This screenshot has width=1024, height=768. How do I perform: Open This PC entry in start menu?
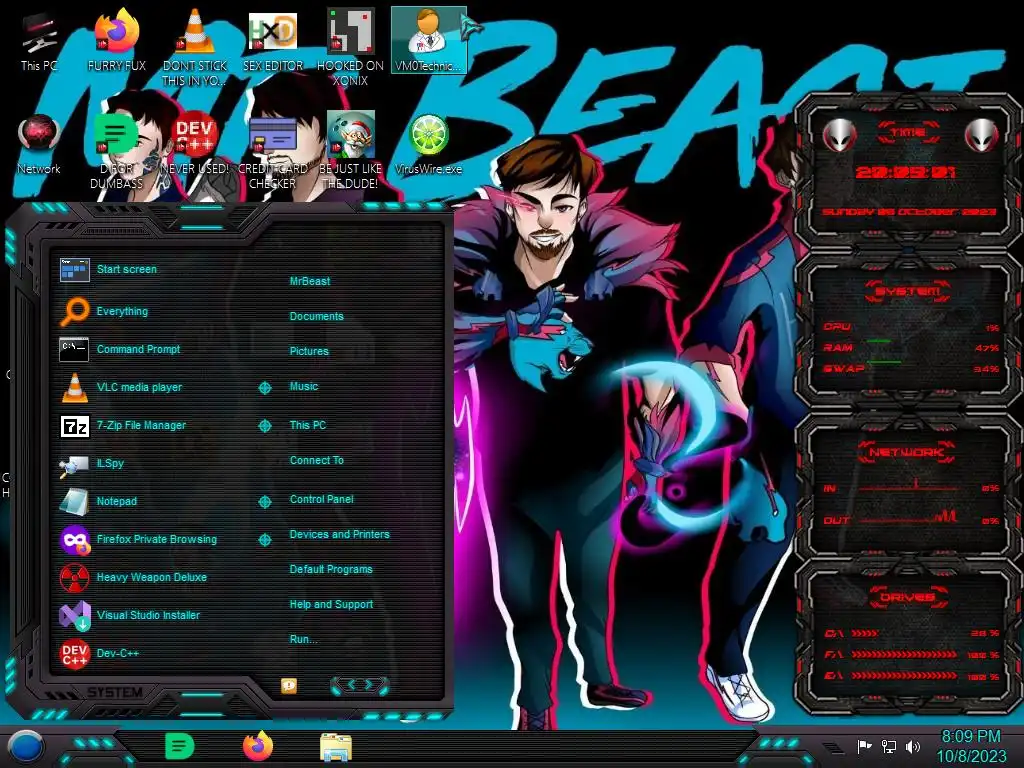[308, 424]
